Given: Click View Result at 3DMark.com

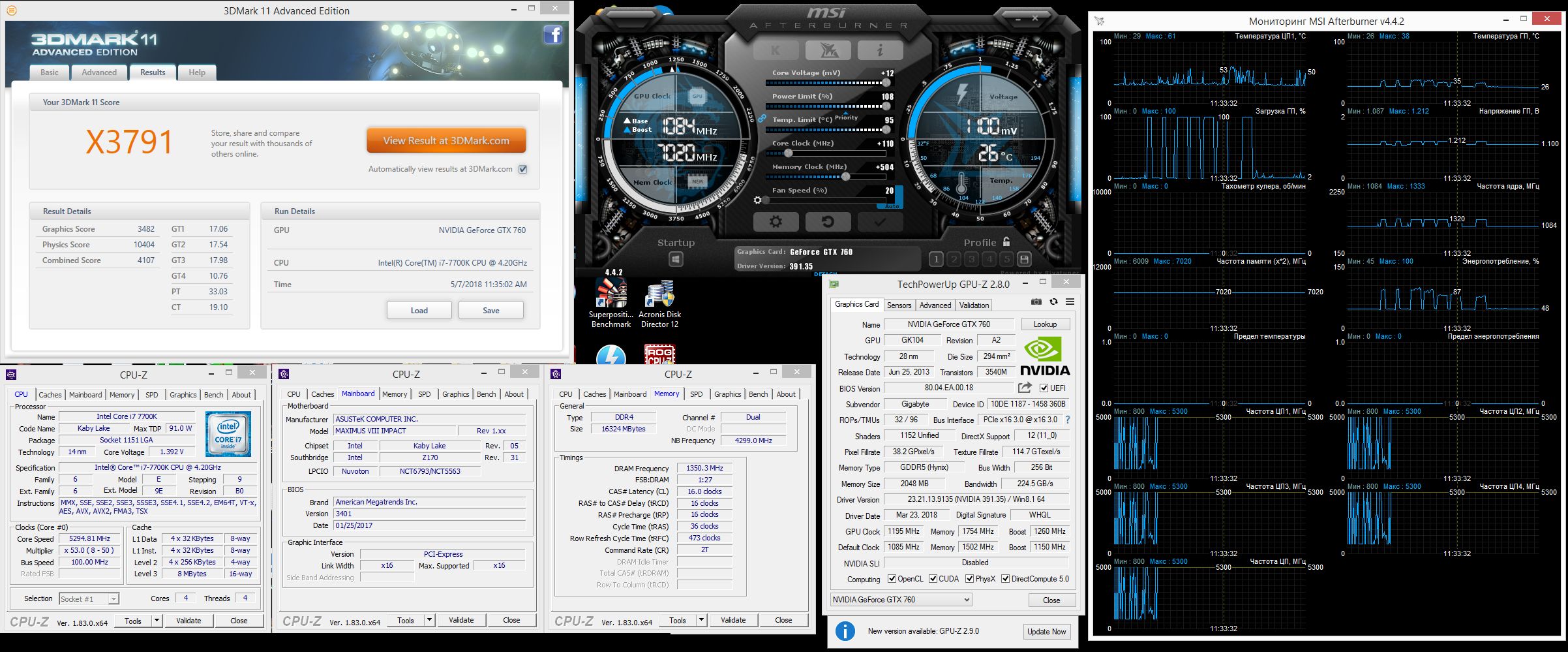Looking at the screenshot, I should pos(446,140).
